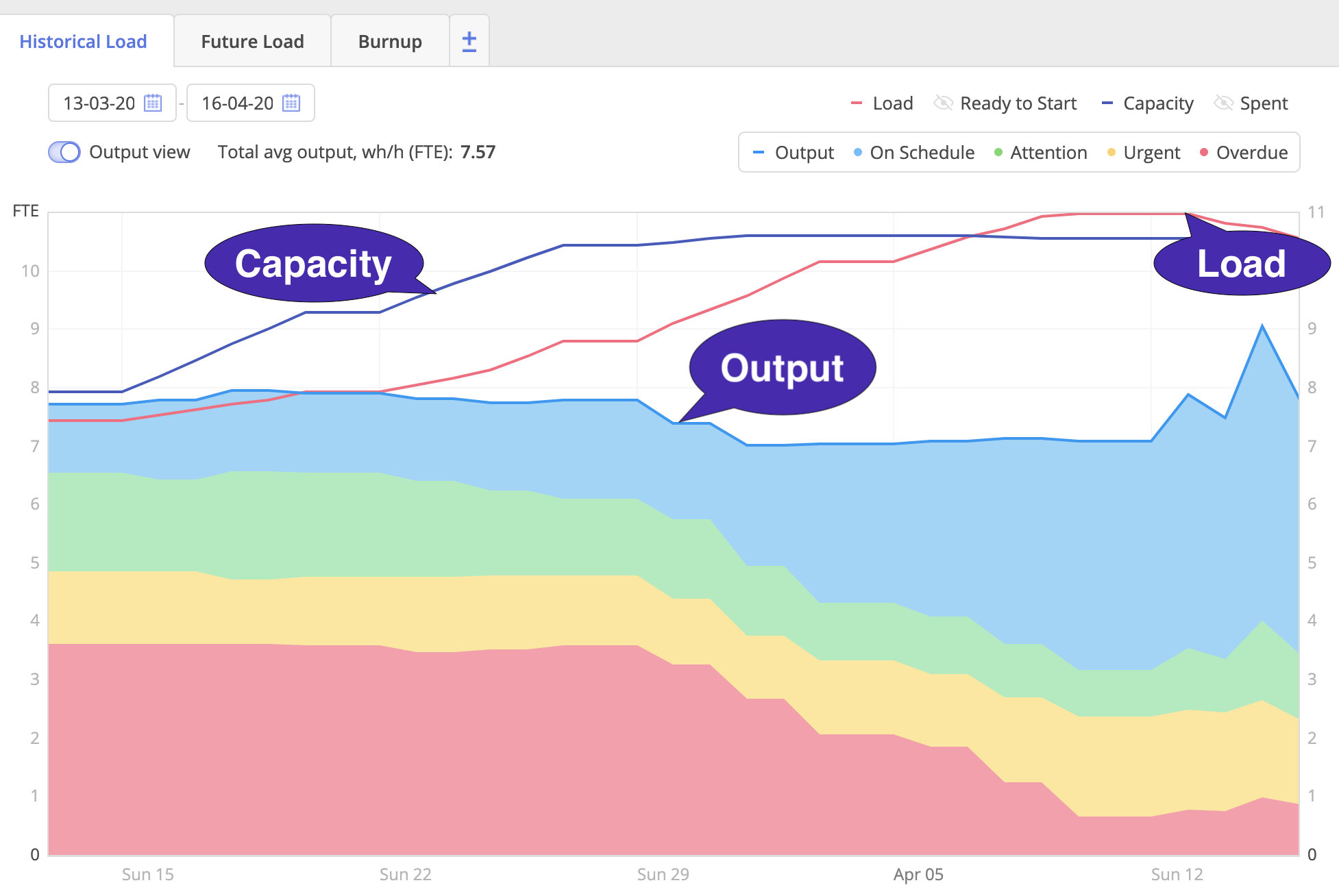
Task: Select the green Attention legend dot
Action: (998, 152)
